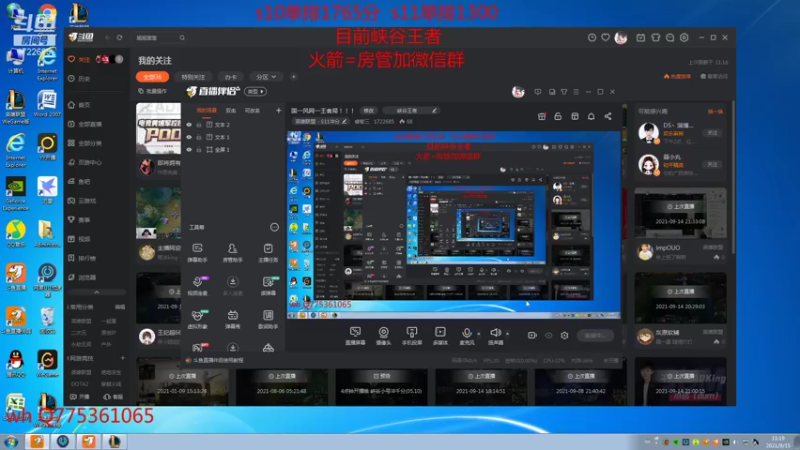Click the notification bell above preview
The image size is (800, 450).
(x=591, y=116)
